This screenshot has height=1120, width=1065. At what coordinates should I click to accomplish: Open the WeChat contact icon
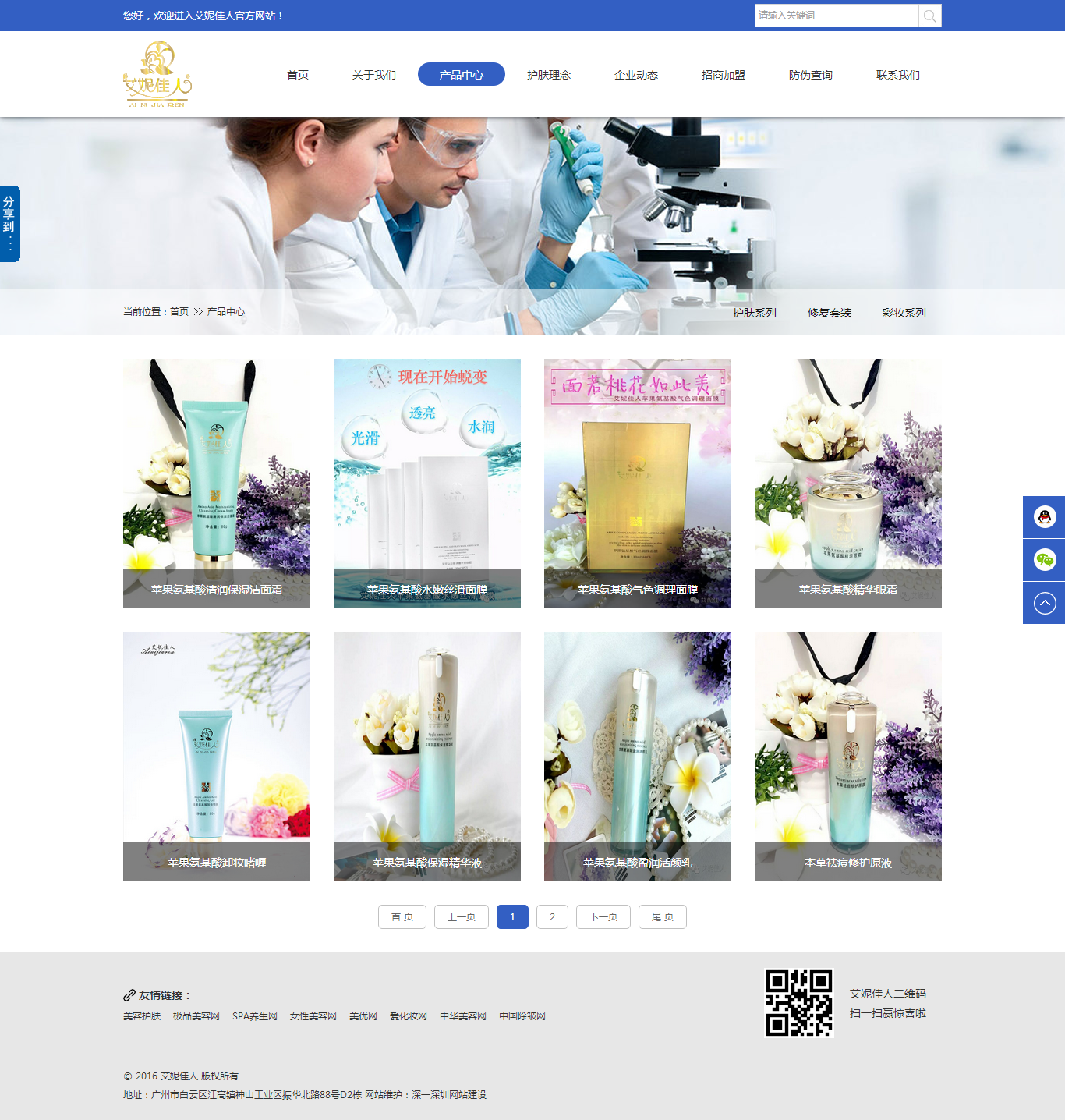tap(1044, 559)
